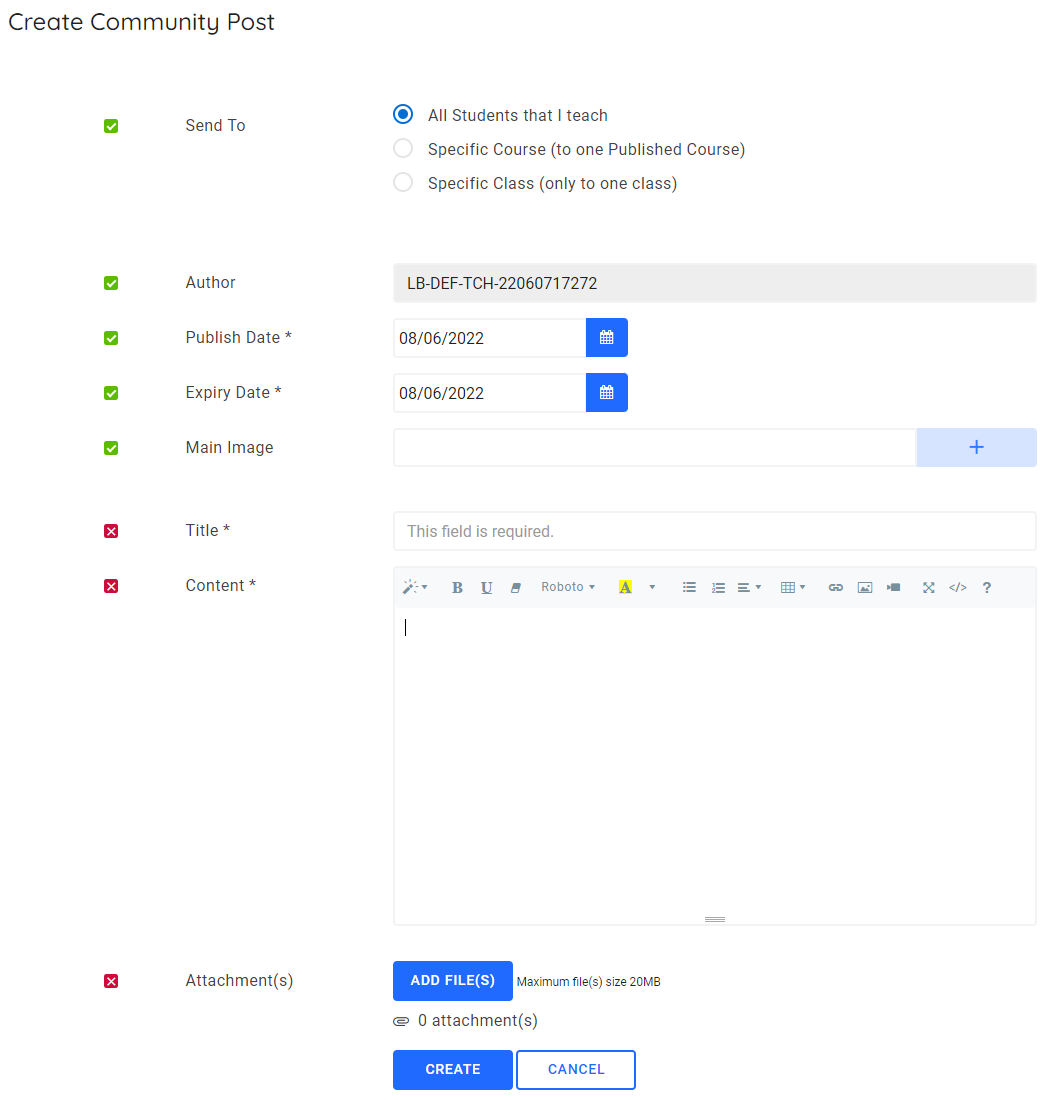Open the Roboto font family dropdown
Viewport: 1056px width, 1100px height.
567,587
